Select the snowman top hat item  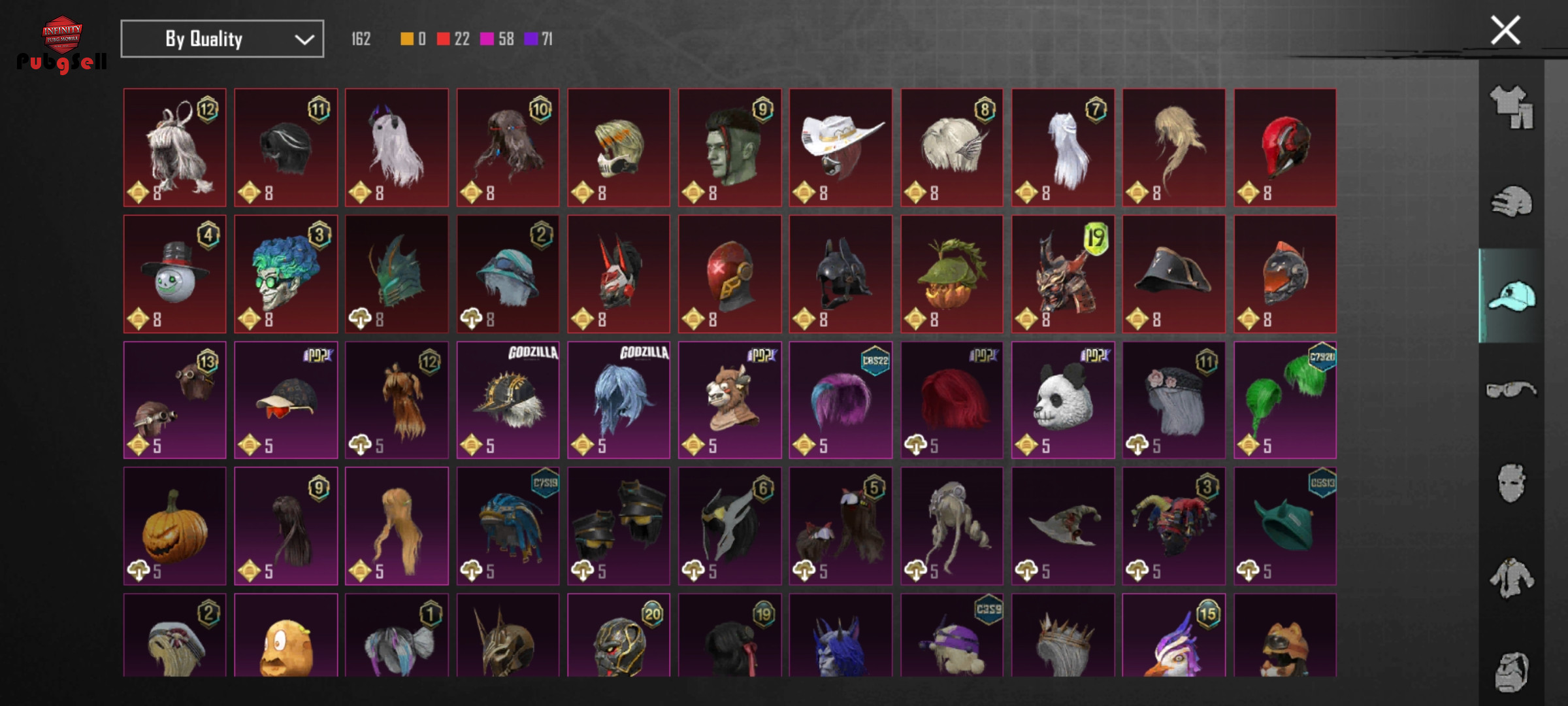coord(175,274)
